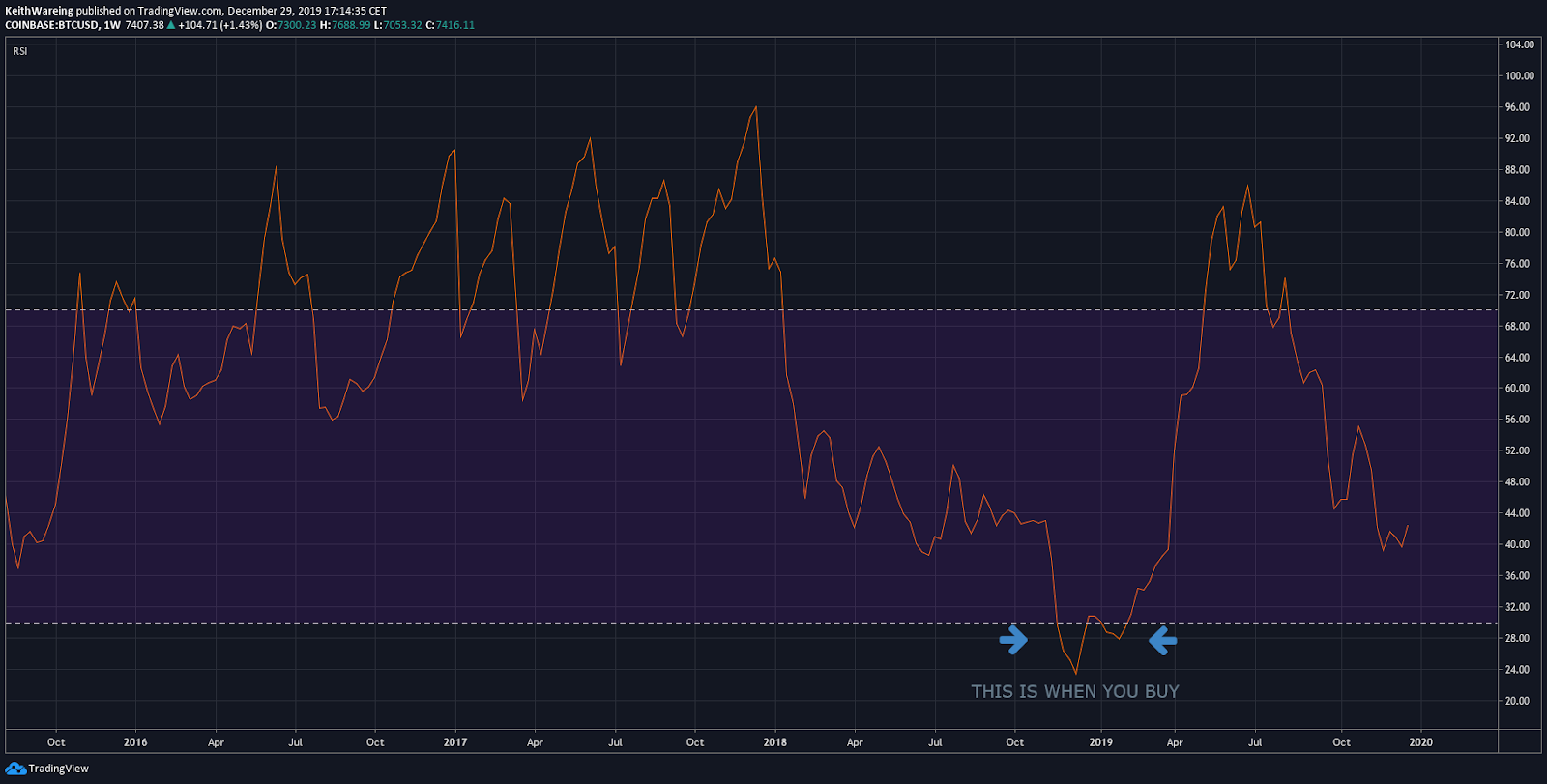Click the 2020 year label on time axis

(1421, 742)
